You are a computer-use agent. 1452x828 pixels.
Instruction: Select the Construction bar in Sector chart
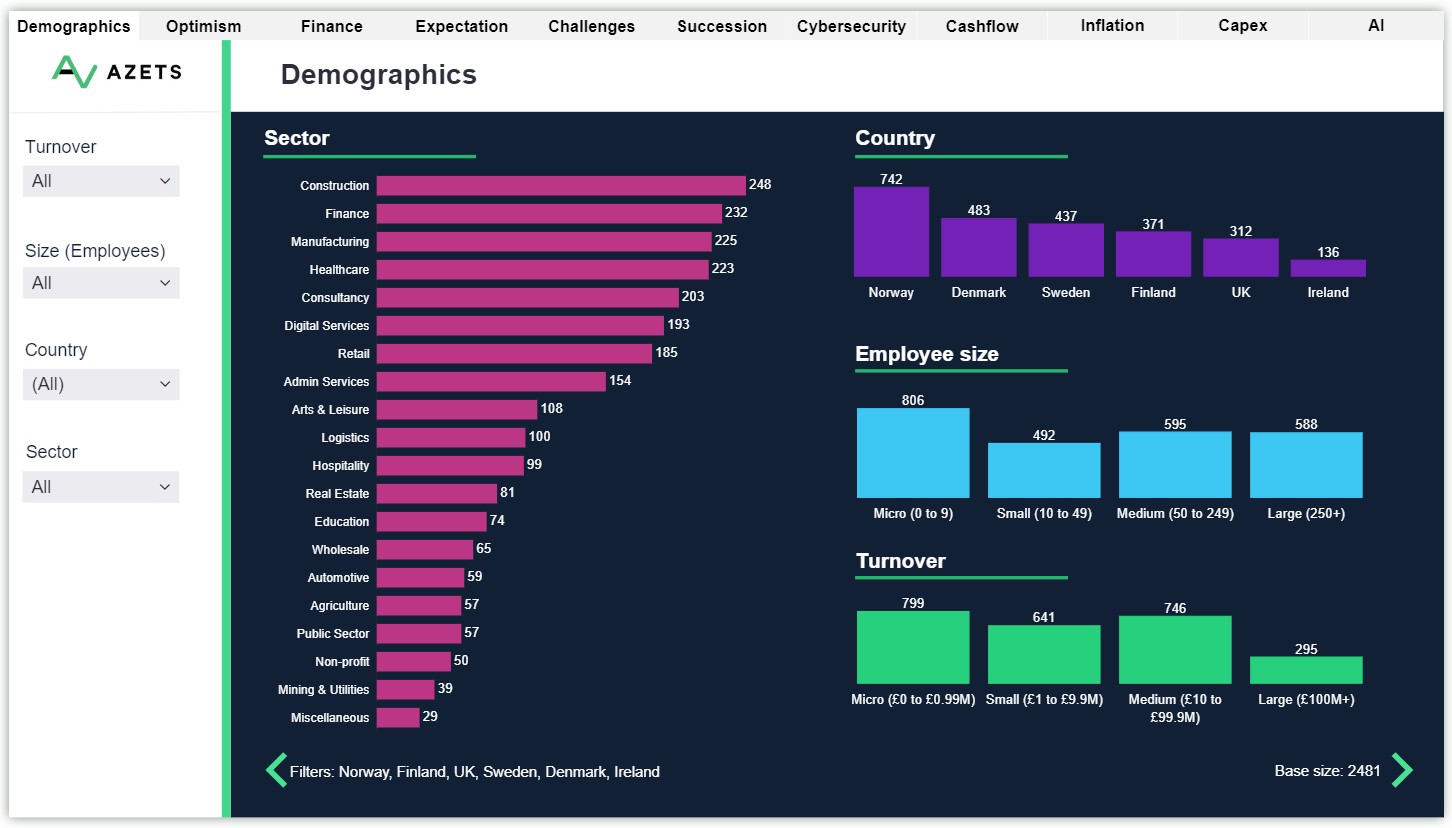[x=561, y=186]
